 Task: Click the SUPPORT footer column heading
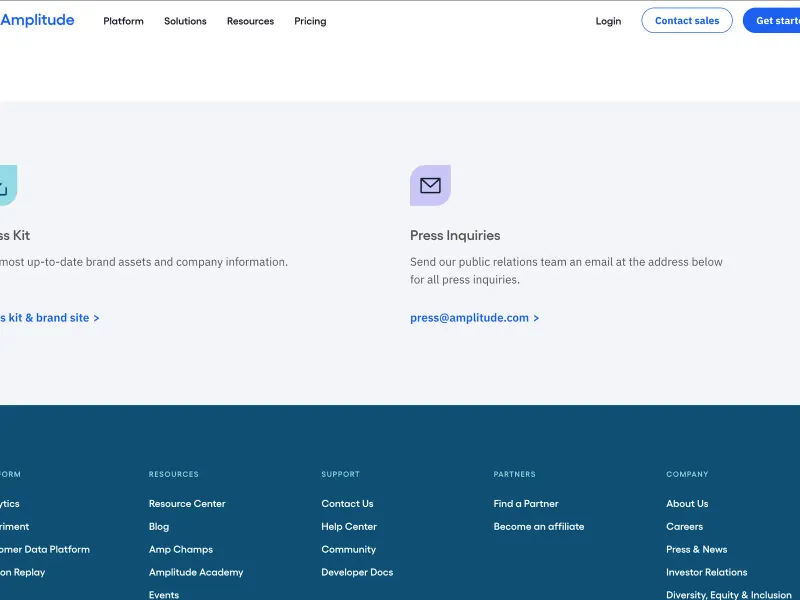(x=340, y=474)
